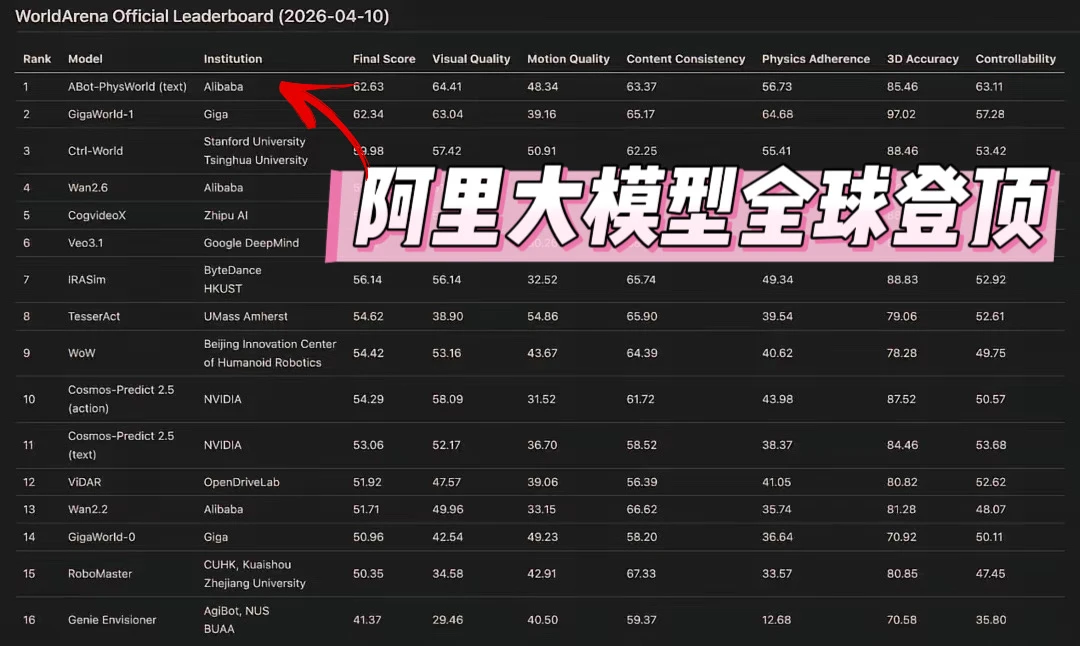Select the Genie Envisioner model name

point(112,620)
